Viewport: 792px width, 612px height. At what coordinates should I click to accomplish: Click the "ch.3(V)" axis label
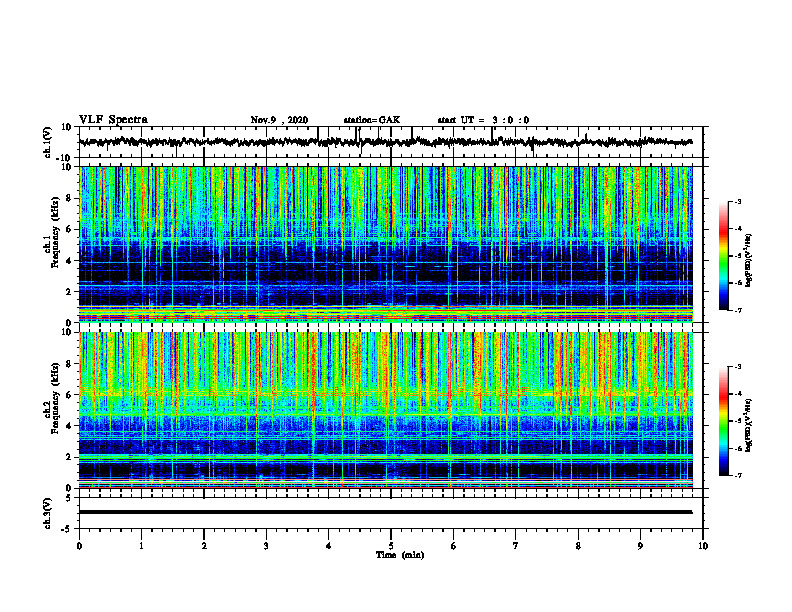pyautogui.click(x=48, y=513)
